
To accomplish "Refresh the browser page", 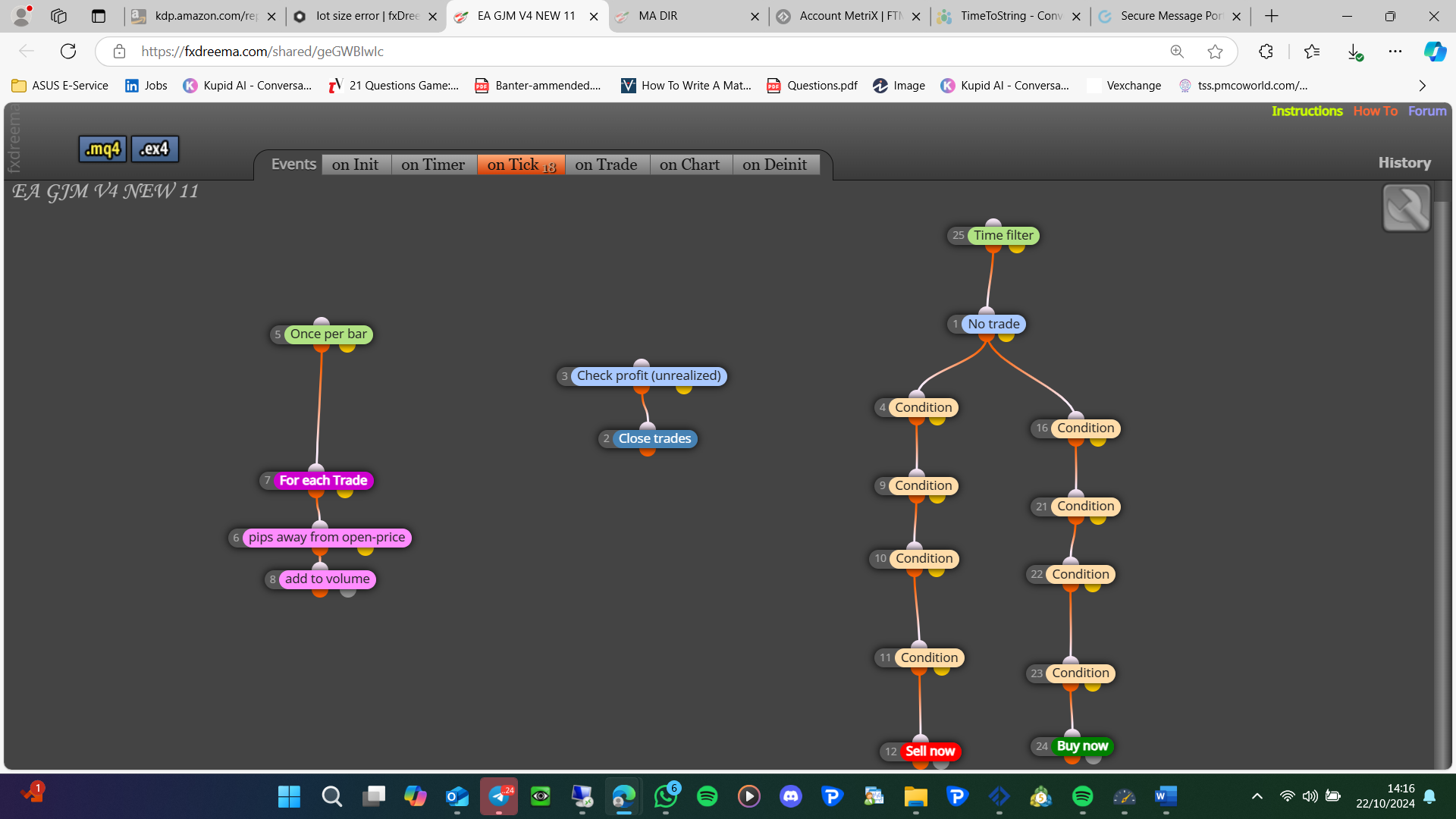I will pyautogui.click(x=68, y=52).
